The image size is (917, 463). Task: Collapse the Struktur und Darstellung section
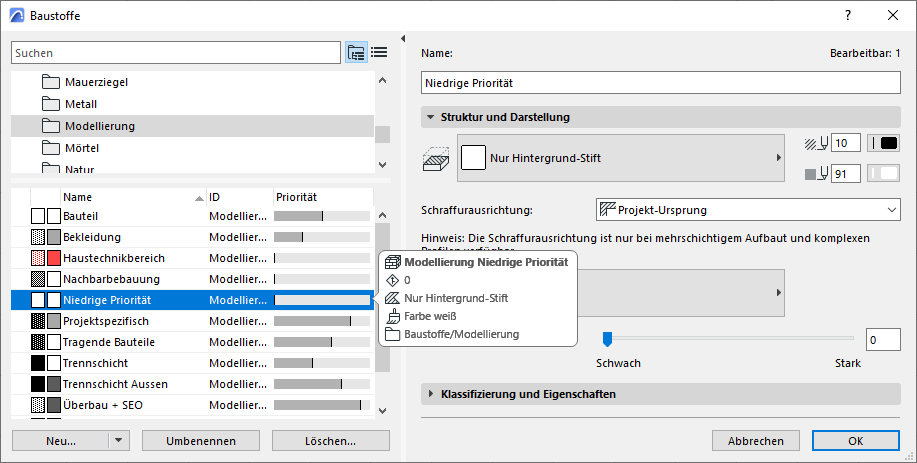pyautogui.click(x=430, y=117)
